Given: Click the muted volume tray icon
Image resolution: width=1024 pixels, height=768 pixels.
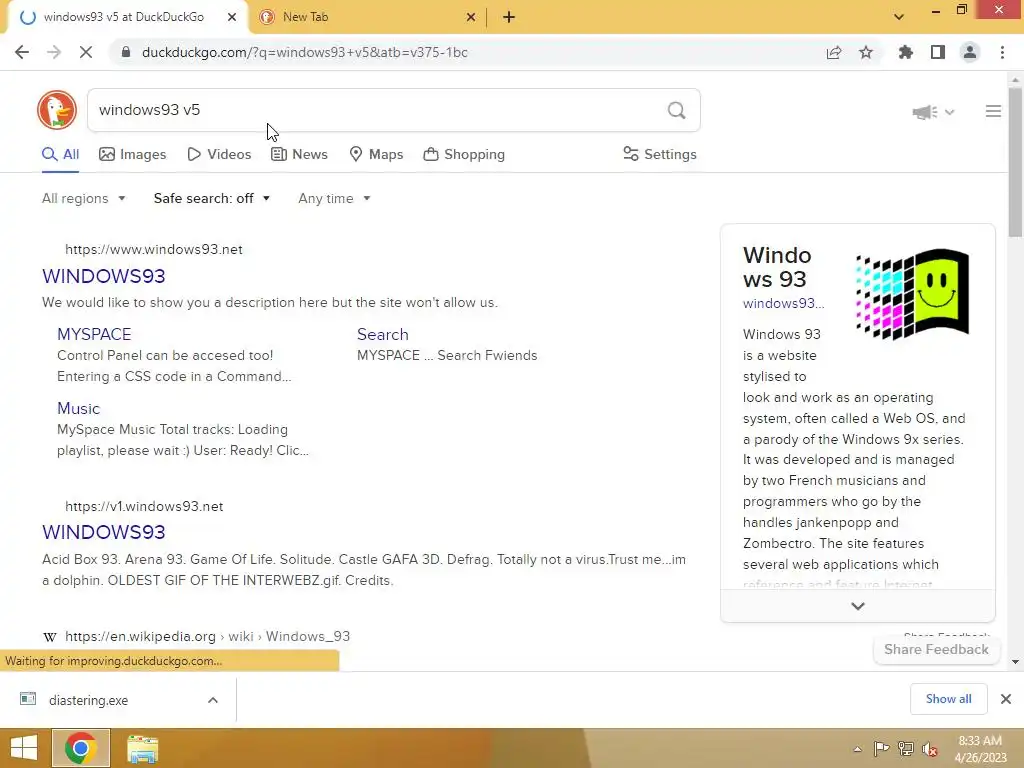Looking at the screenshot, I should click(x=930, y=749).
